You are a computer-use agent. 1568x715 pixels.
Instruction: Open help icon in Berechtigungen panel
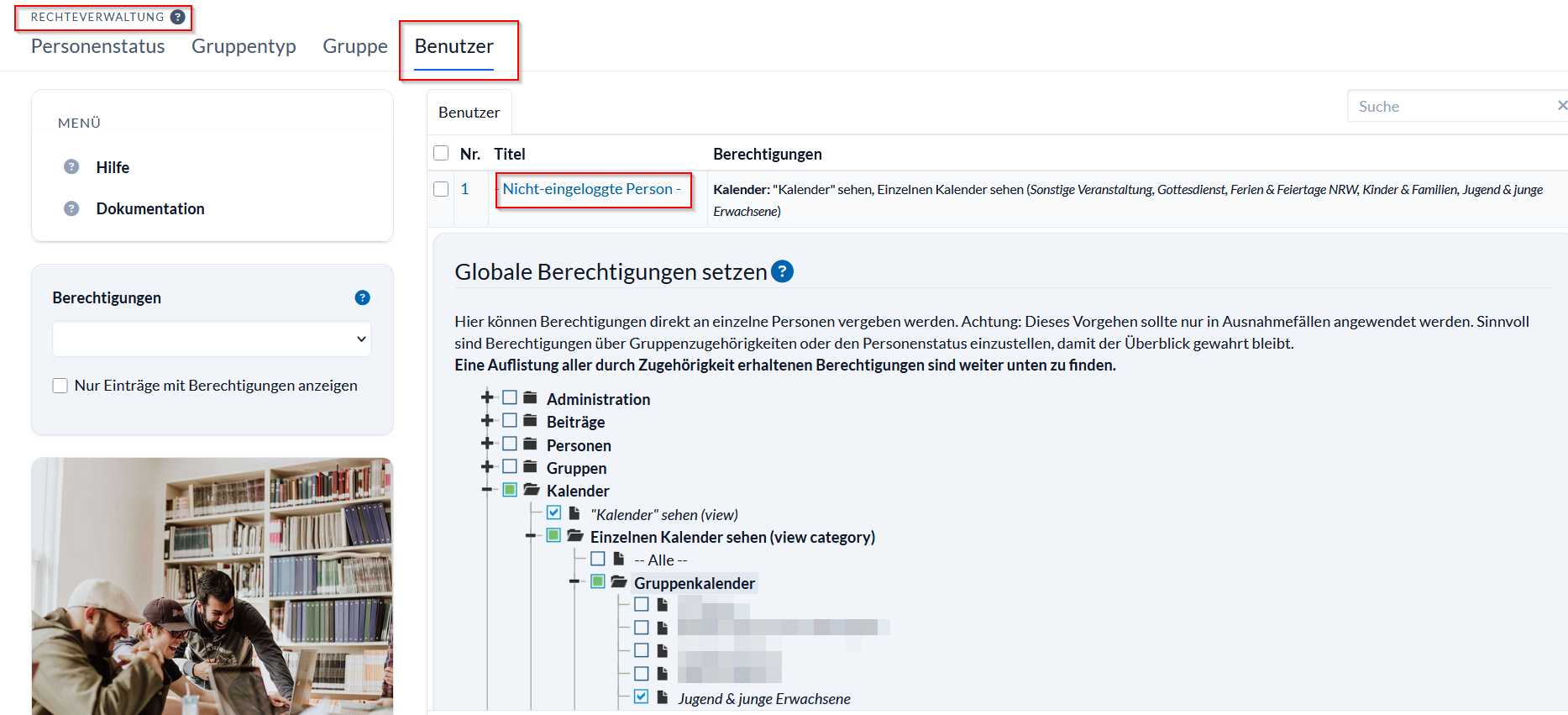click(362, 297)
